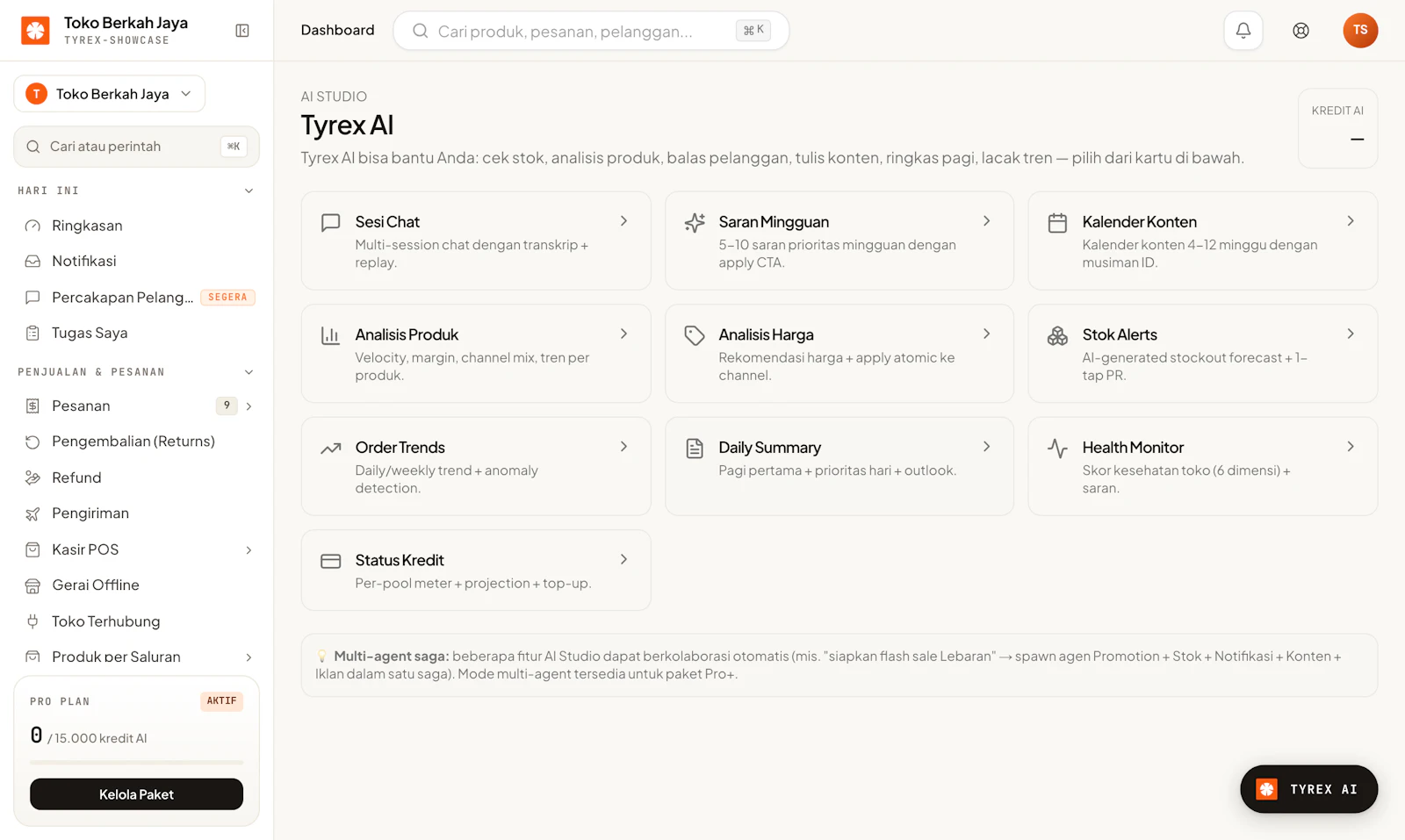Expand Pesanan submenu chevron
The height and width of the screenshot is (840, 1405).
point(249,406)
